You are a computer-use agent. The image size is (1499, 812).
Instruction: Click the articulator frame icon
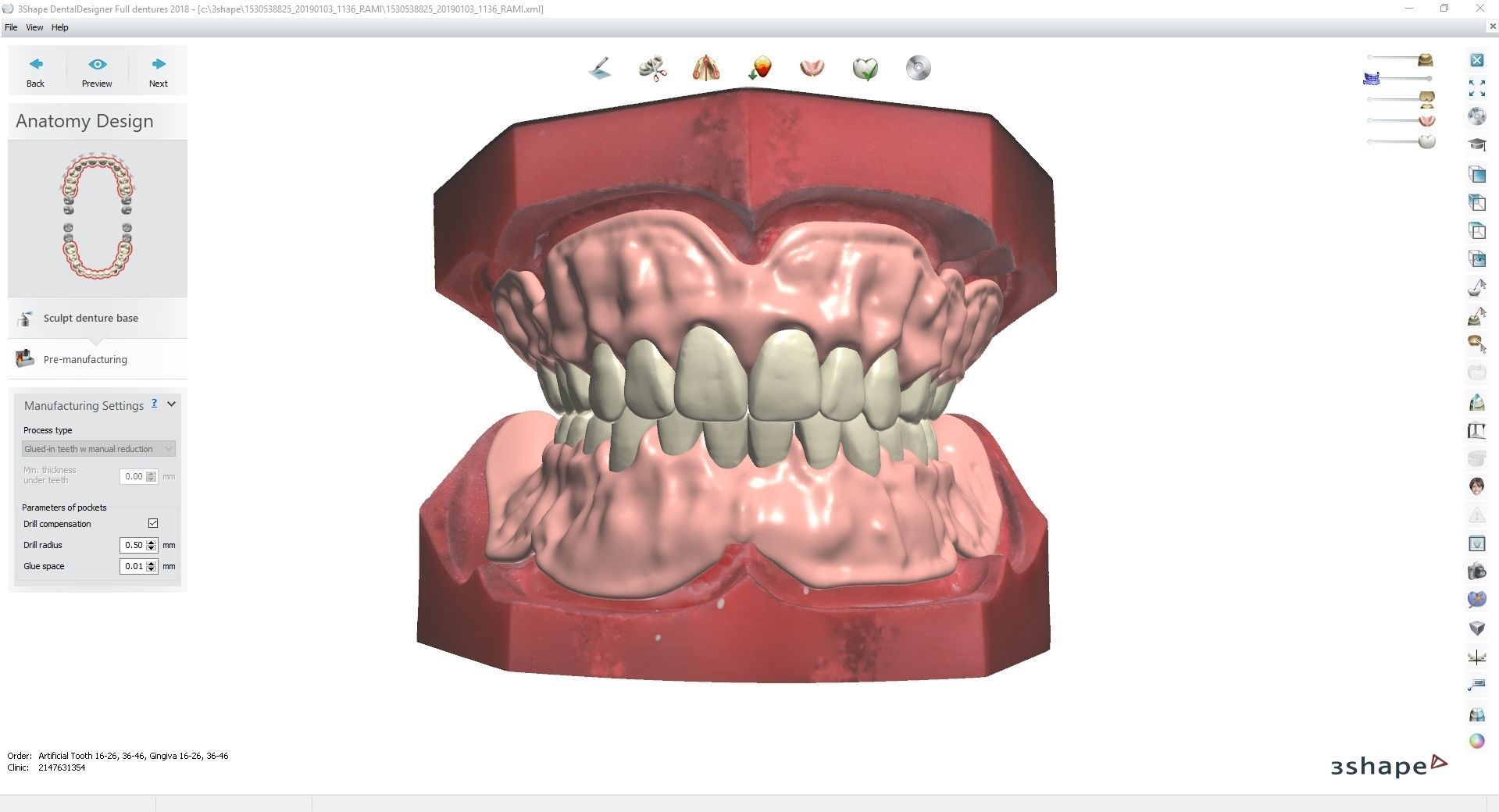coord(1477,430)
